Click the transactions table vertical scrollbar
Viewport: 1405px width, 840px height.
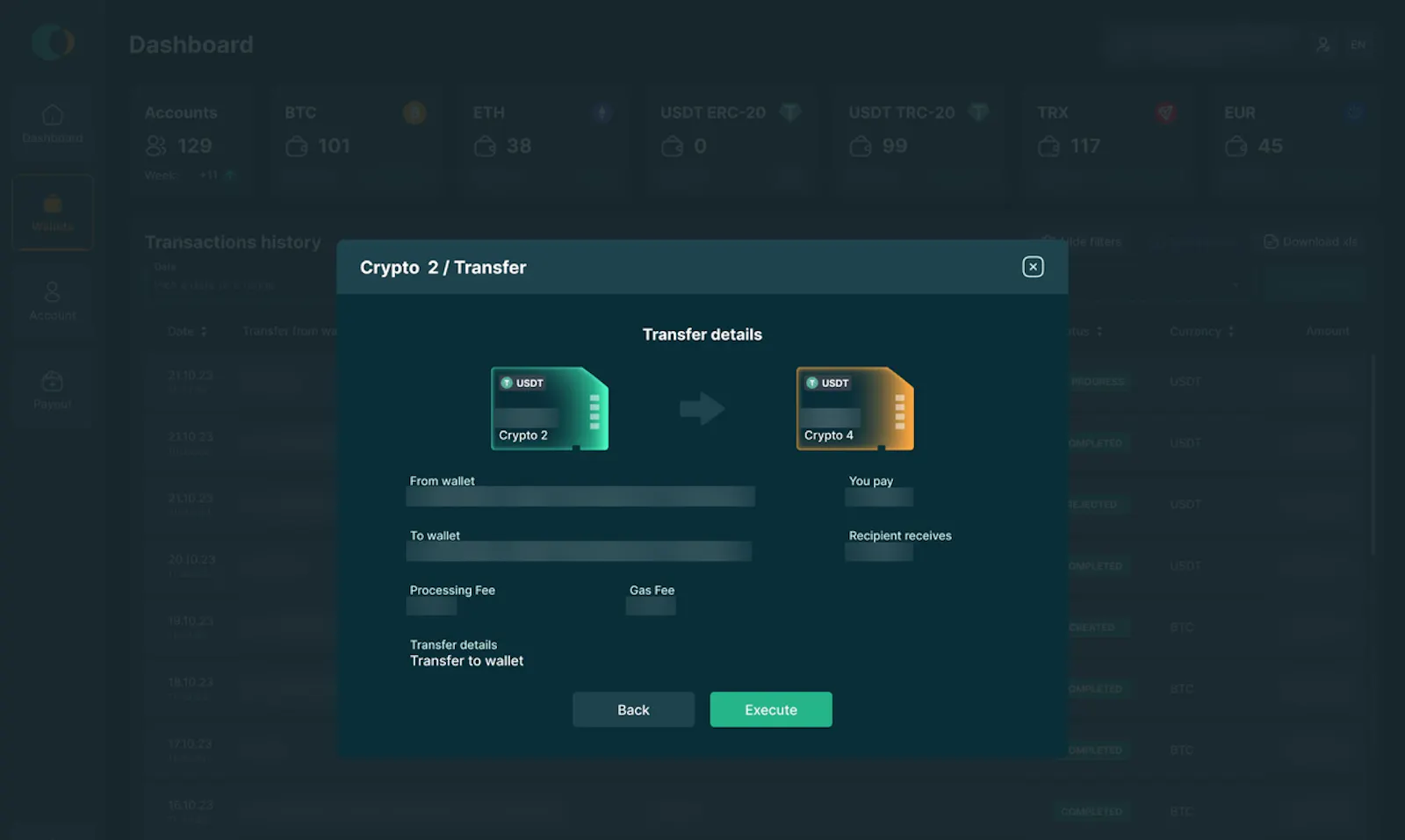[x=1373, y=455]
